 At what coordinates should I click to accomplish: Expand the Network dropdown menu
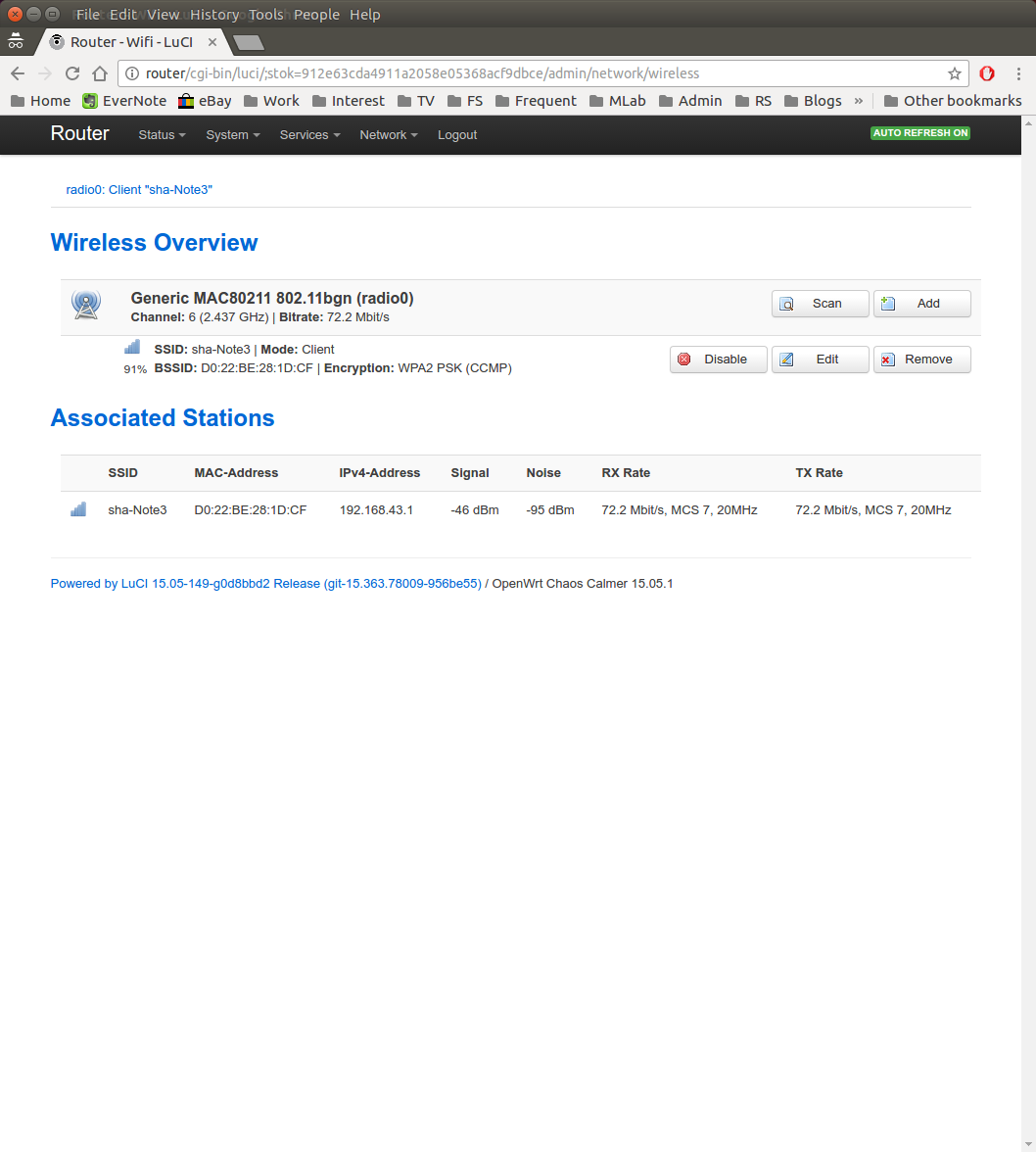(x=388, y=135)
